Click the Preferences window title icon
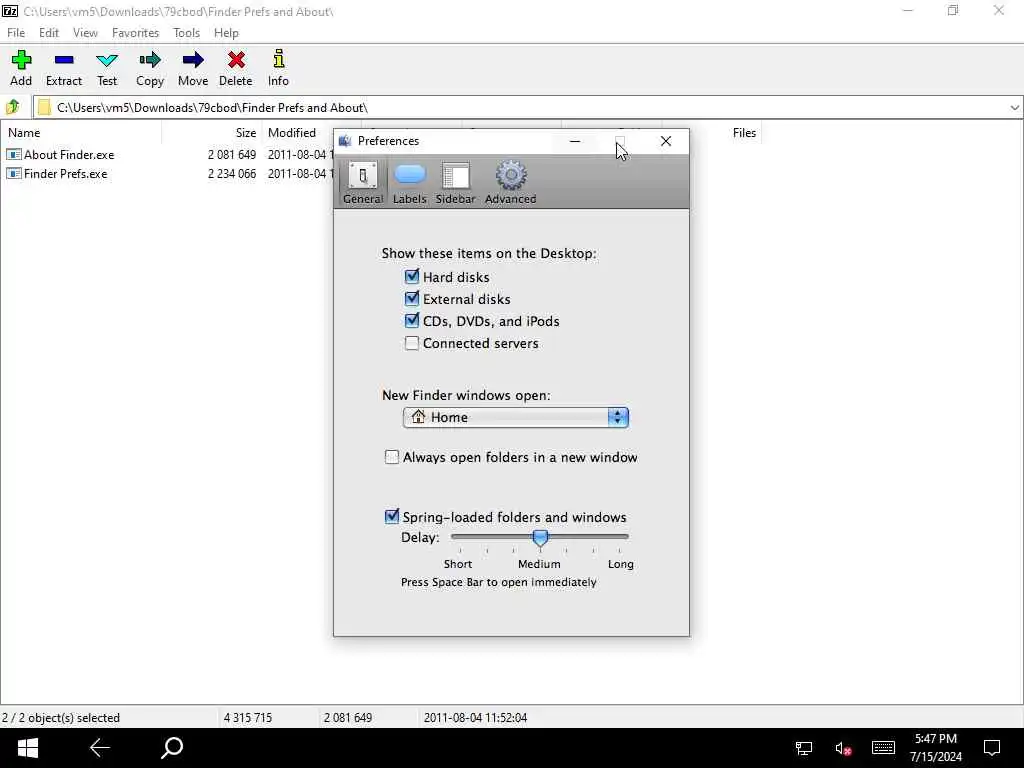This screenshot has height=768, width=1024. coord(345,141)
